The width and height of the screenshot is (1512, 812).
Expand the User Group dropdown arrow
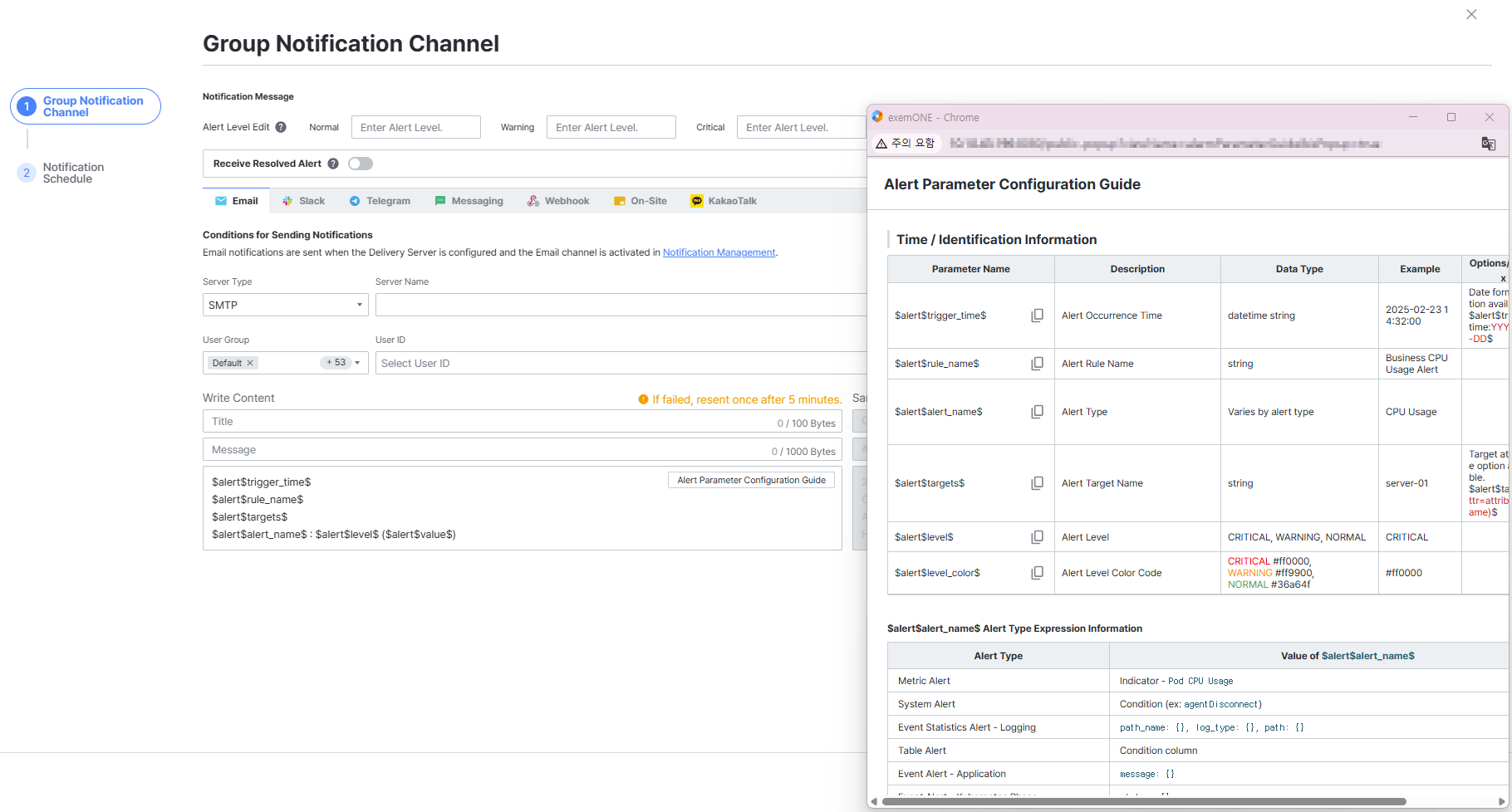(357, 363)
